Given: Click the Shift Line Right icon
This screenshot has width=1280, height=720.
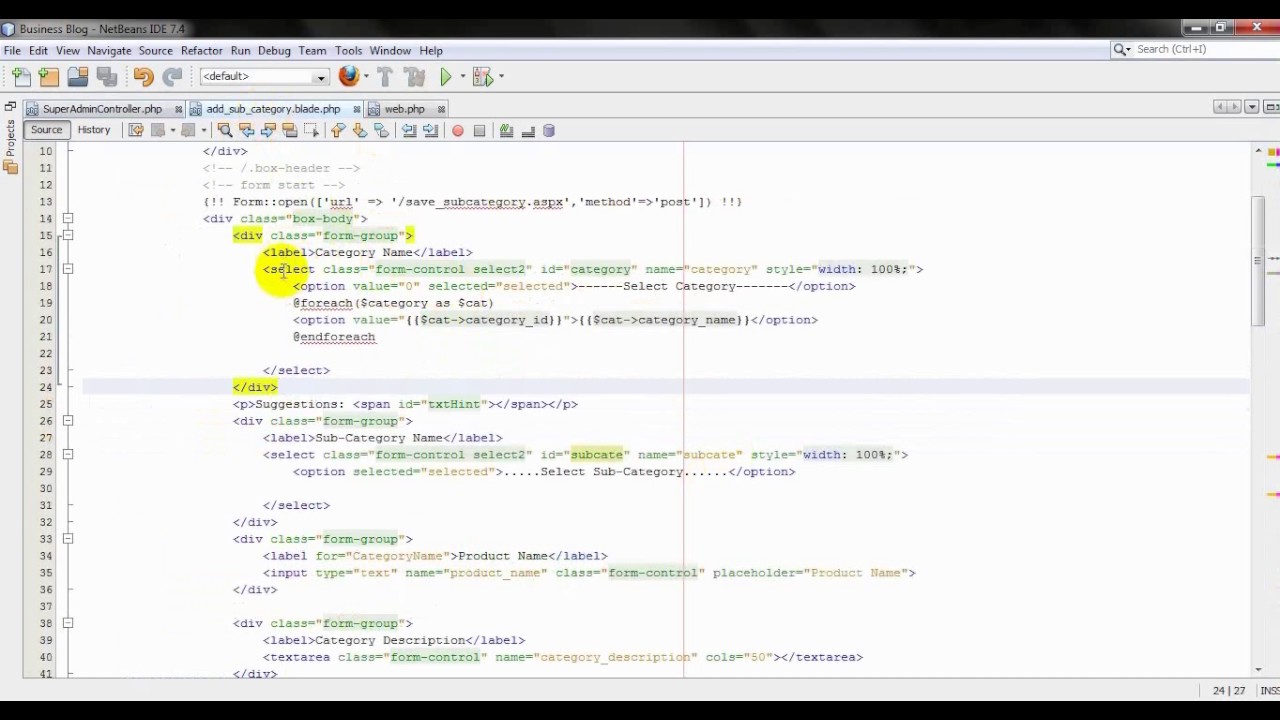Looking at the screenshot, I should [430, 130].
